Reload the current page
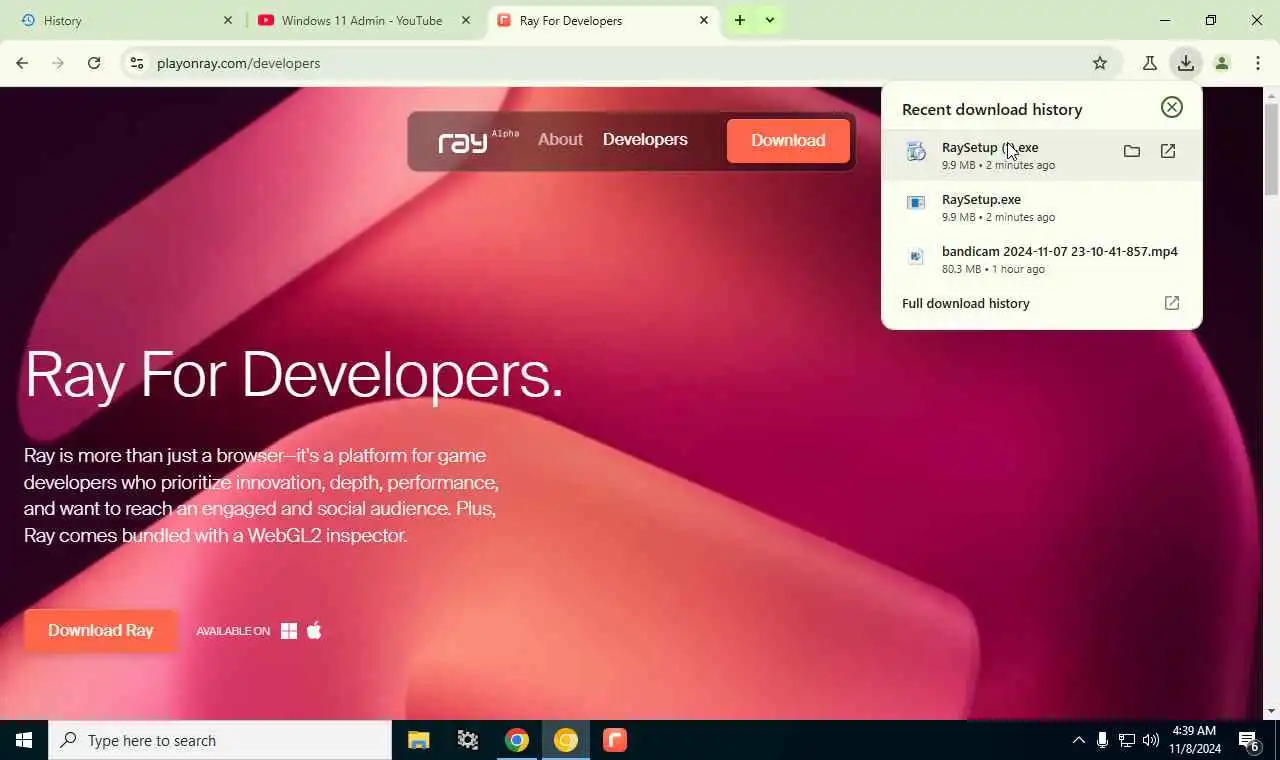The image size is (1280, 760). 94,63
